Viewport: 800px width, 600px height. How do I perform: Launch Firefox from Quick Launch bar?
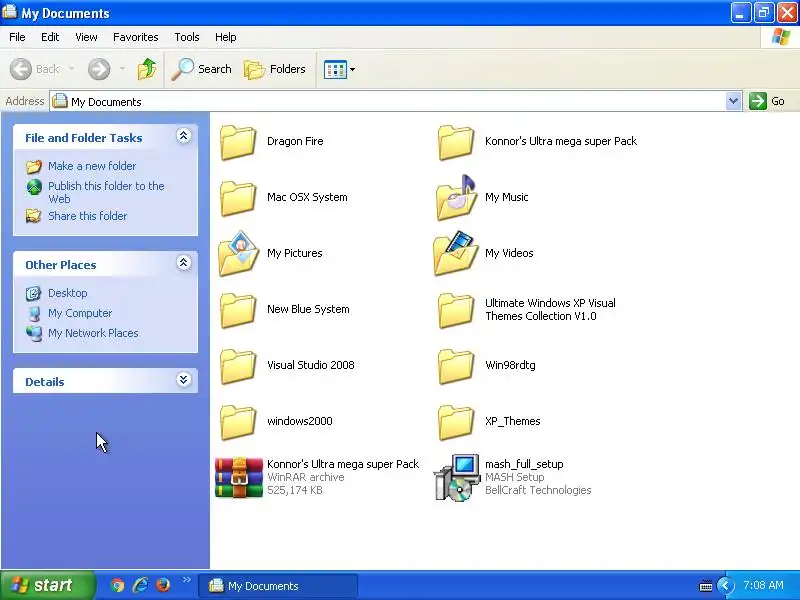point(163,585)
